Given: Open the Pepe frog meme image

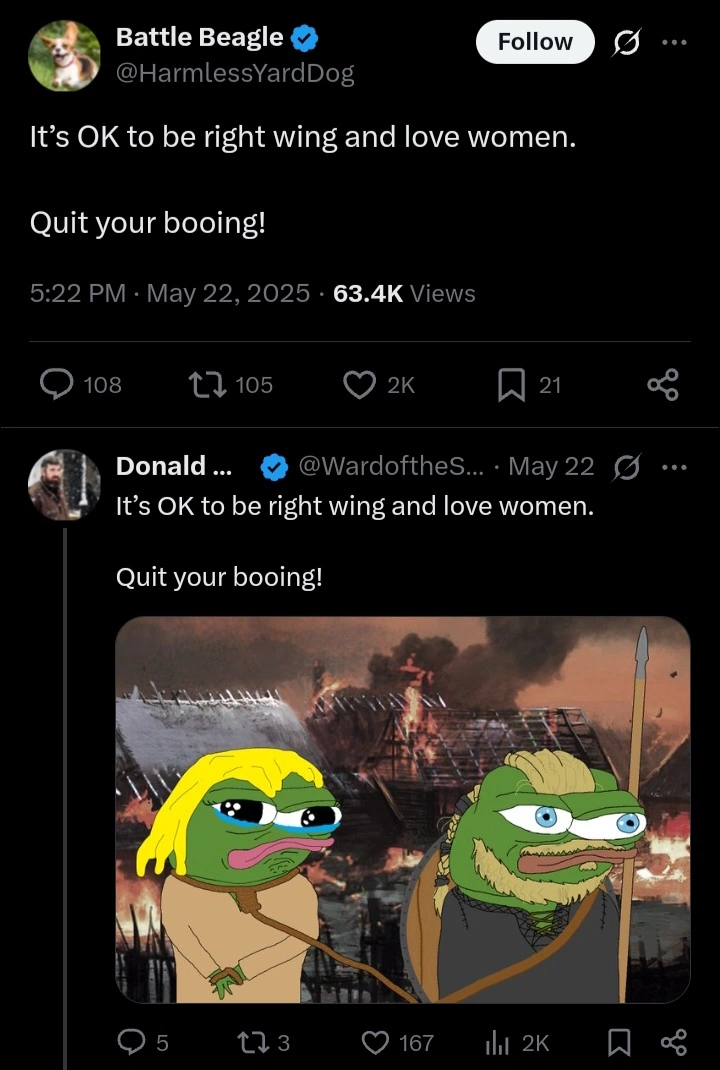Looking at the screenshot, I should pos(403,809).
